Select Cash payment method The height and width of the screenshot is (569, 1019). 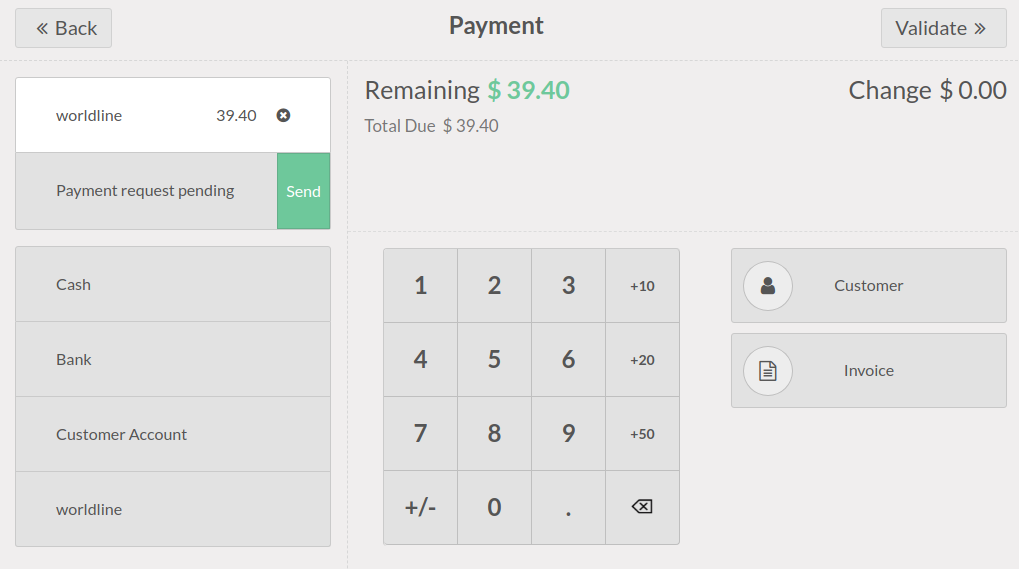pyautogui.click(x=173, y=285)
